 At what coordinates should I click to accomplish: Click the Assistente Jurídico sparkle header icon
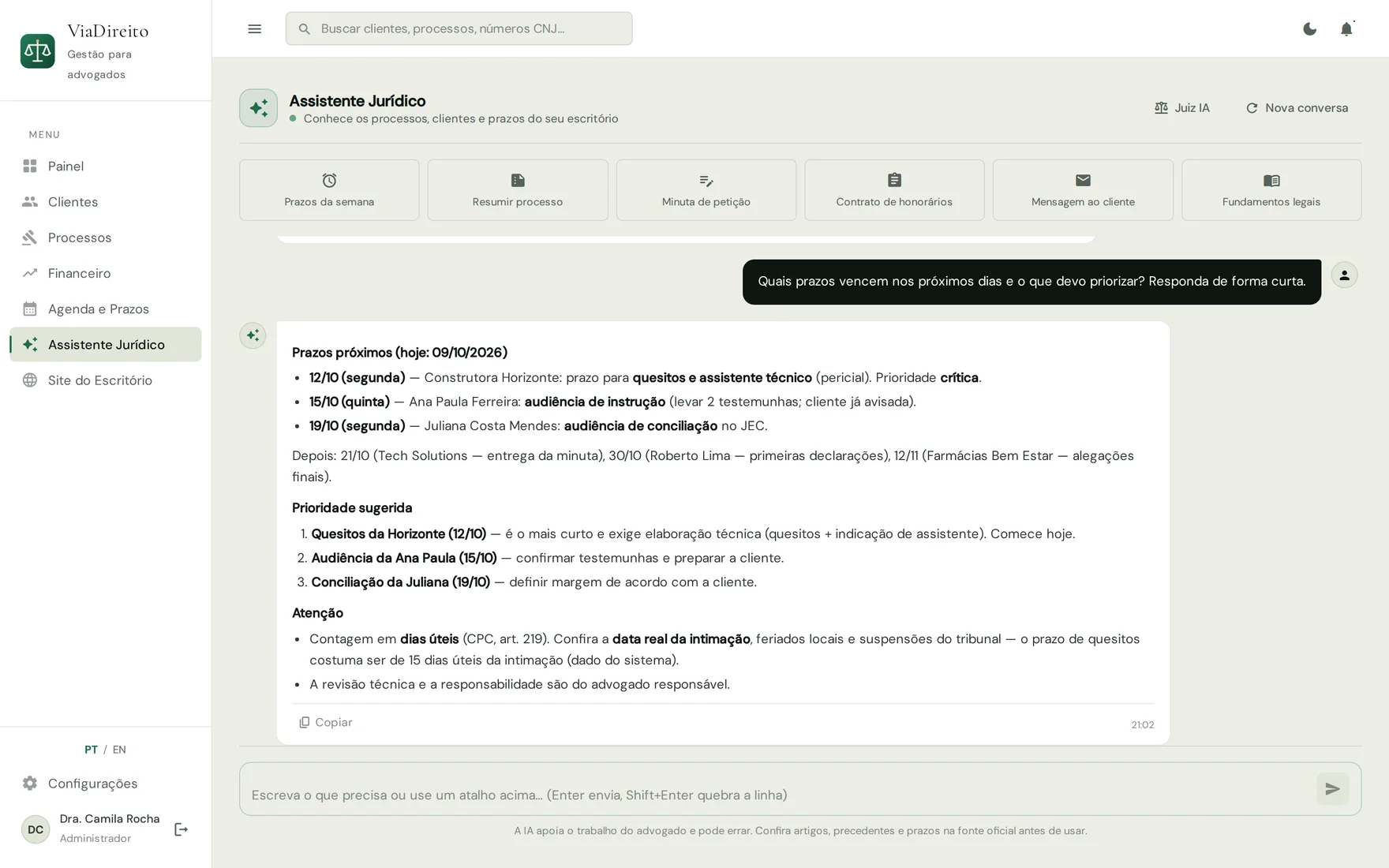point(259,108)
